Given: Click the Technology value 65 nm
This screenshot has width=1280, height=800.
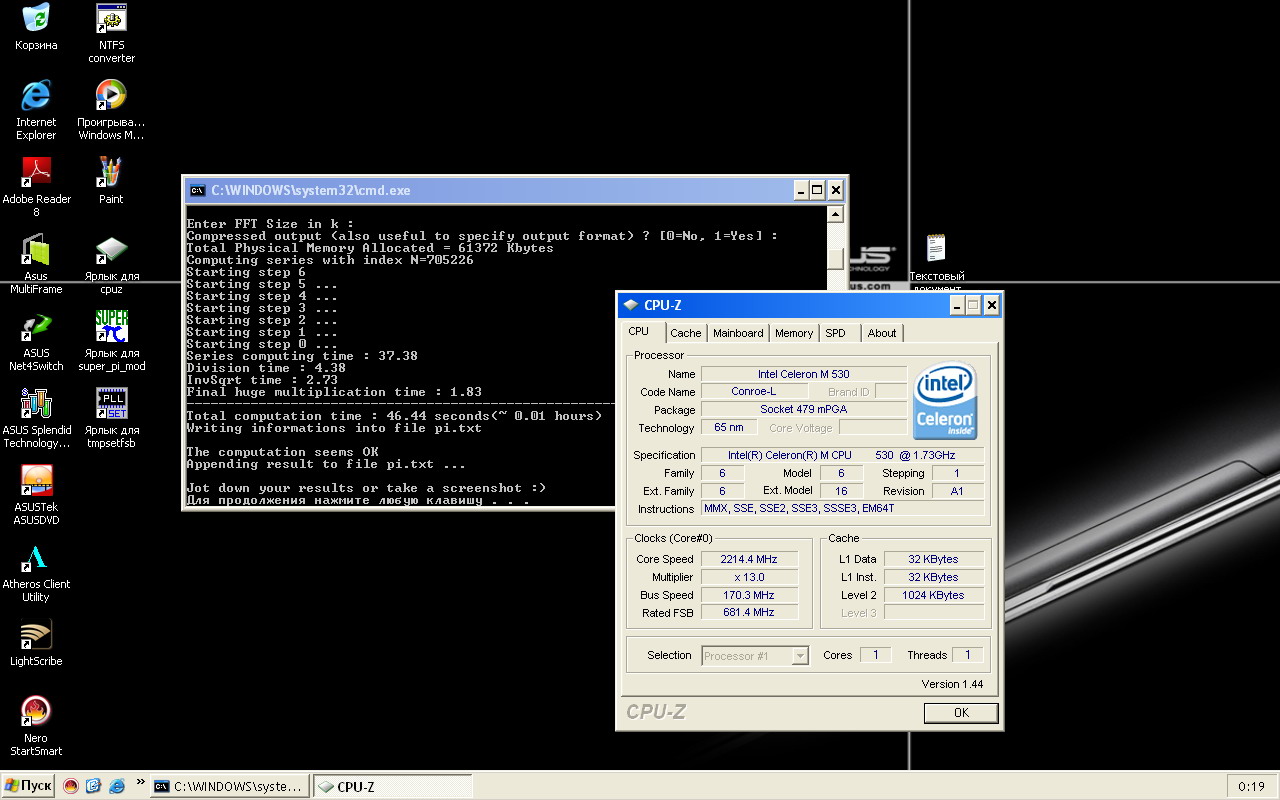Looking at the screenshot, I should pyautogui.click(x=729, y=428).
